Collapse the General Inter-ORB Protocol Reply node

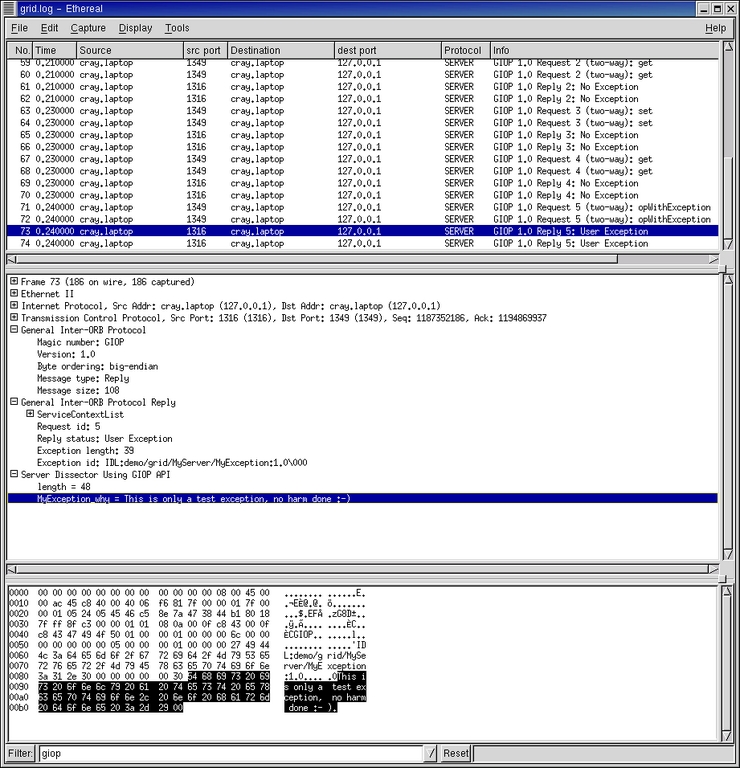coord(14,402)
